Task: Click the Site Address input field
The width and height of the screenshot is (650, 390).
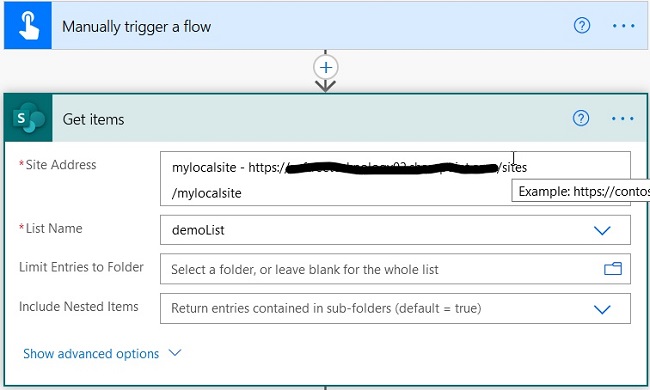Action: tap(395, 179)
